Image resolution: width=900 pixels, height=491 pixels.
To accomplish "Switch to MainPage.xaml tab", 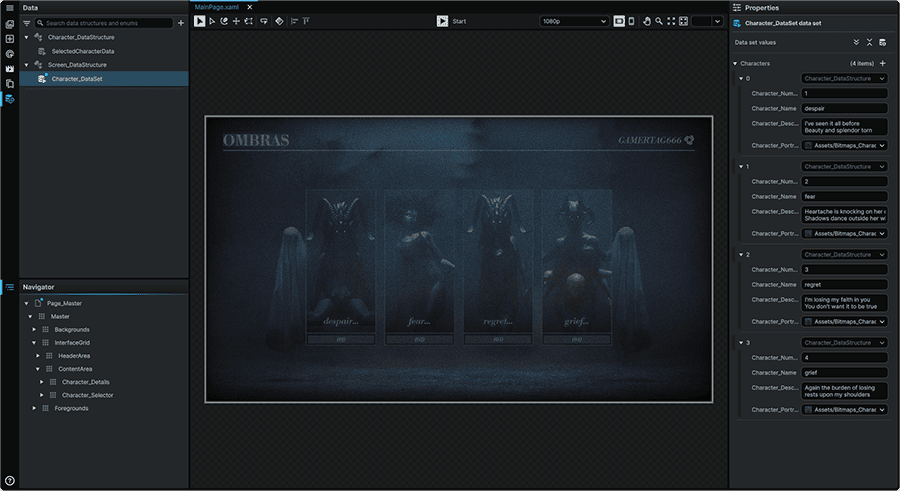I will coord(216,7).
